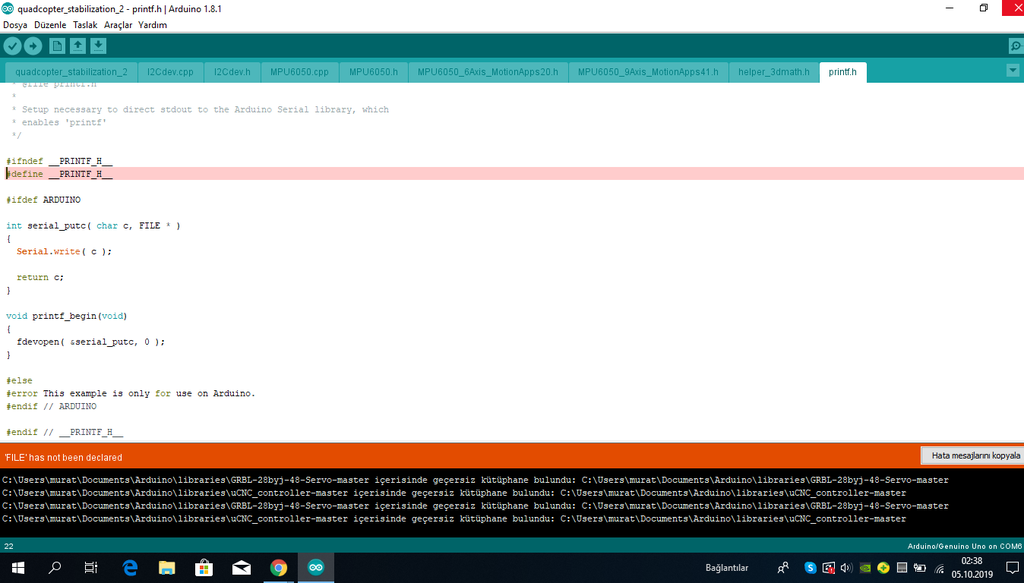The width and height of the screenshot is (1024, 583).
Task: Click the '#ifdef ARDUINO' line
Action: 44,200
